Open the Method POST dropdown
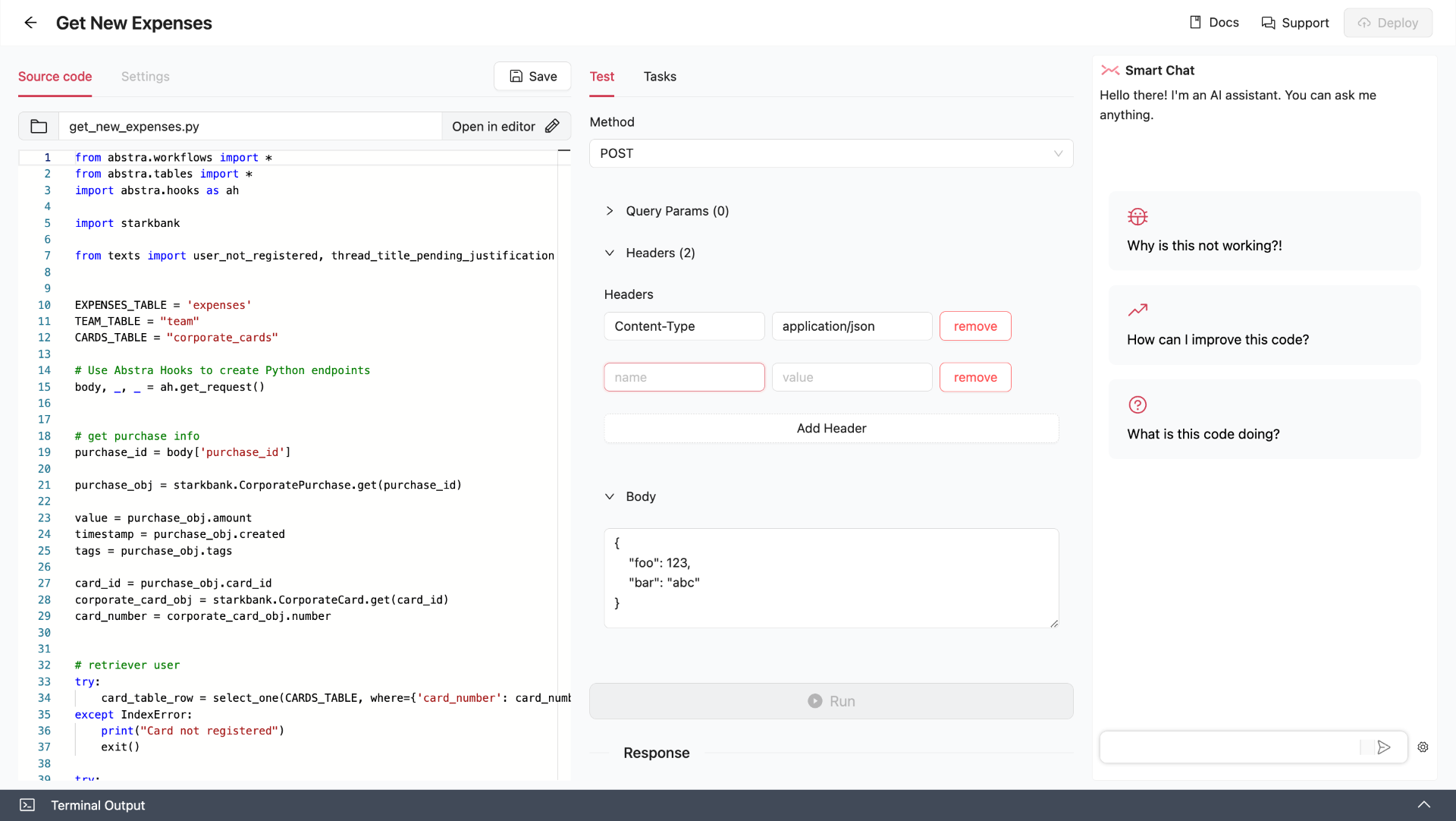 point(831,153)
